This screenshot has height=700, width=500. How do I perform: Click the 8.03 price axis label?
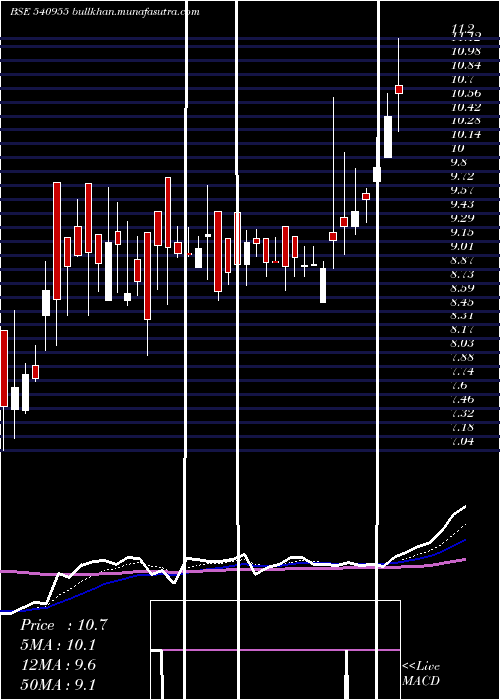point(463,343)
